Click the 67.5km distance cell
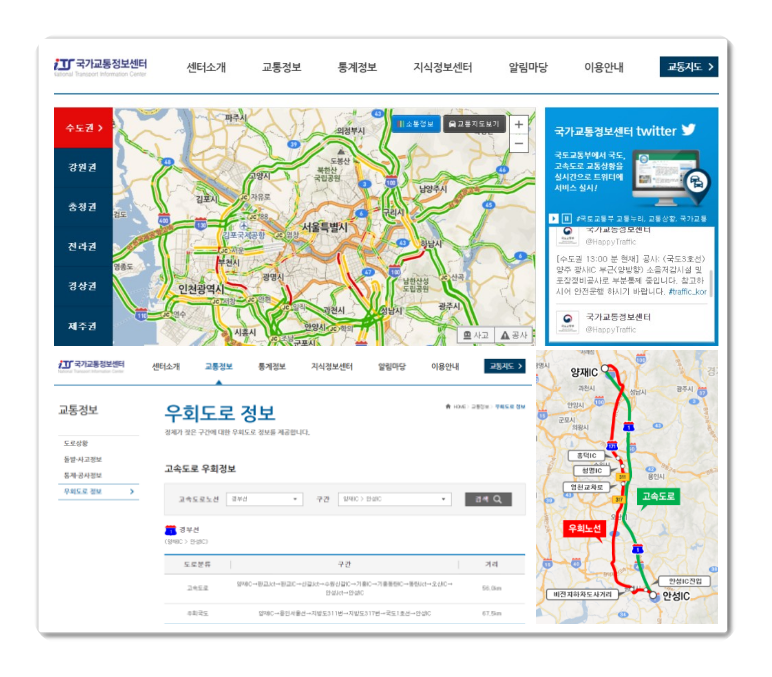Viewport: 772px width, 677px height. (x=491, y=613)
